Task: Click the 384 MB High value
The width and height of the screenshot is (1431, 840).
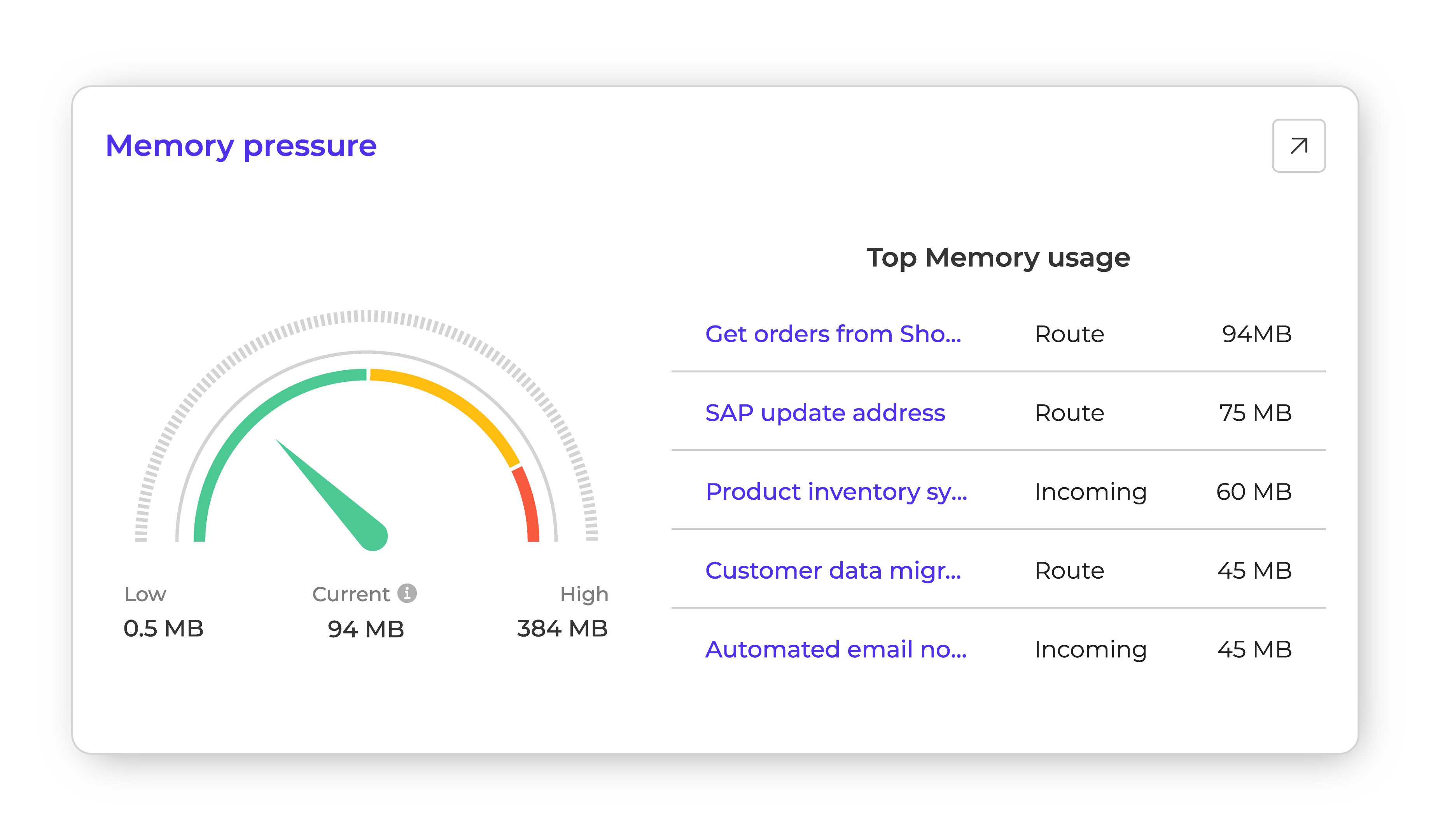Action: click(x=562, y=628)
